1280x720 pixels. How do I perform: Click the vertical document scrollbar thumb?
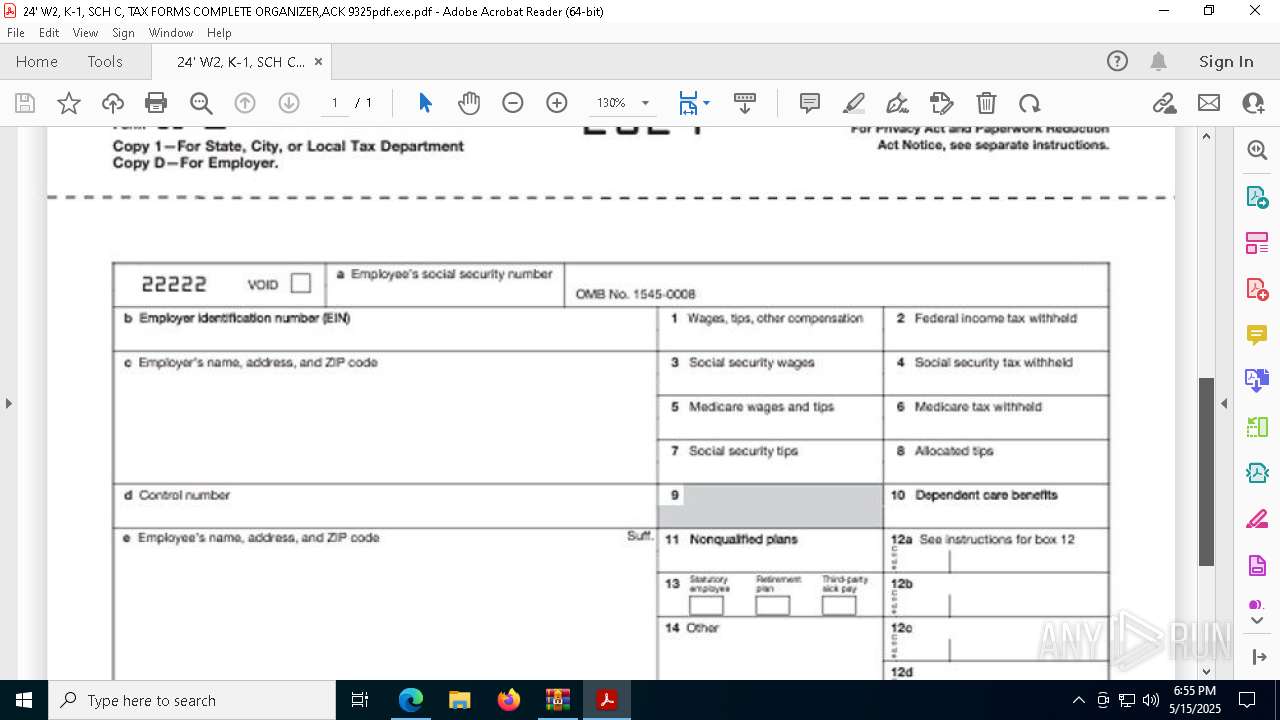click(x=1206, y=472)
